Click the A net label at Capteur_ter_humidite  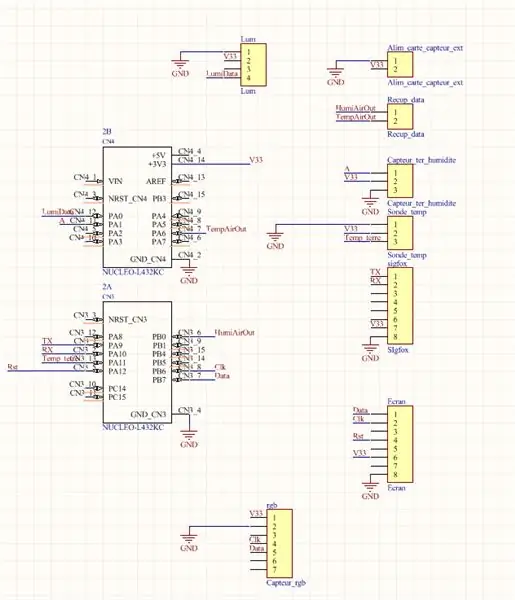(x=347, y=168)
